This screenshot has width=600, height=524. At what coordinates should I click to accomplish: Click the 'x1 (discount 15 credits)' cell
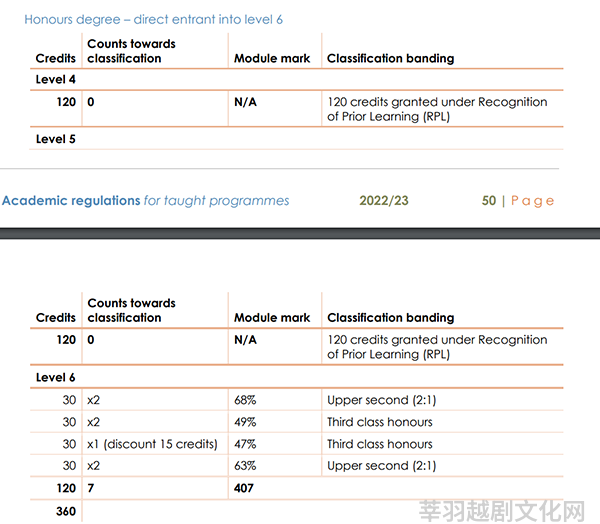152,444
